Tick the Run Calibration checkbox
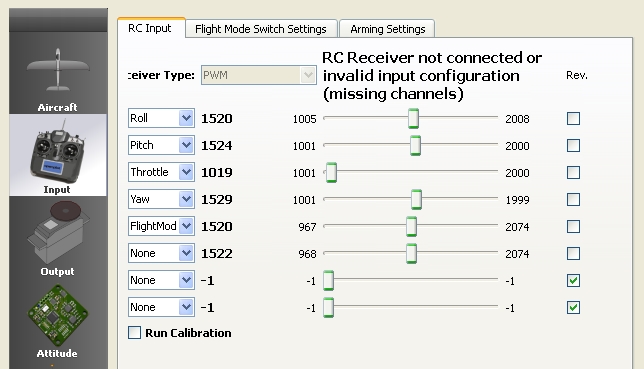 [x=134, y=332]
